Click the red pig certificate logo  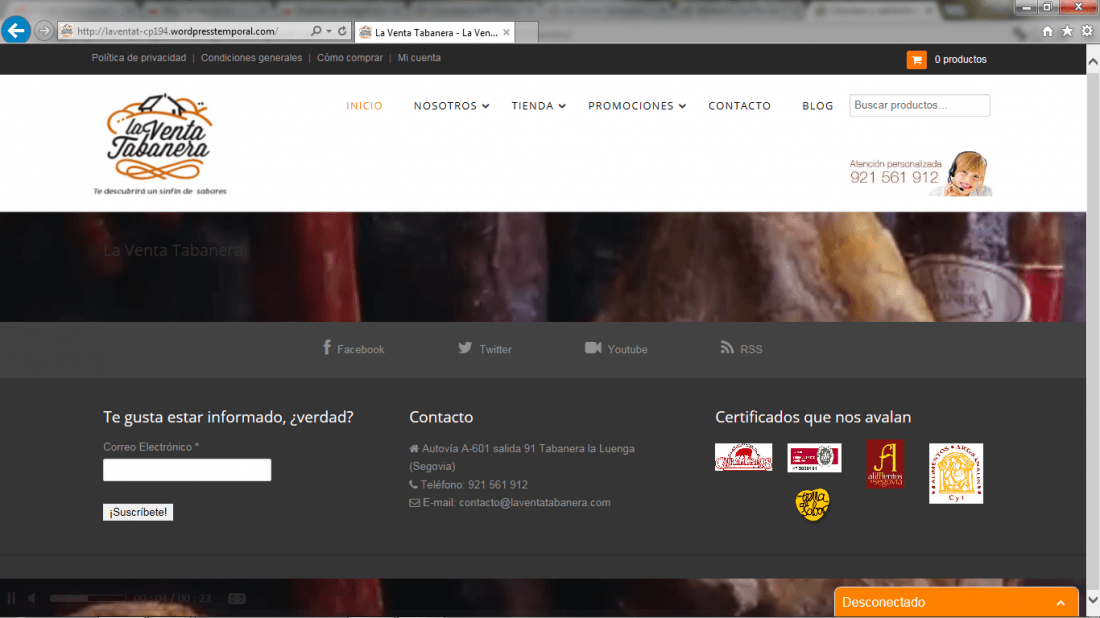click(x=743, y=457)
